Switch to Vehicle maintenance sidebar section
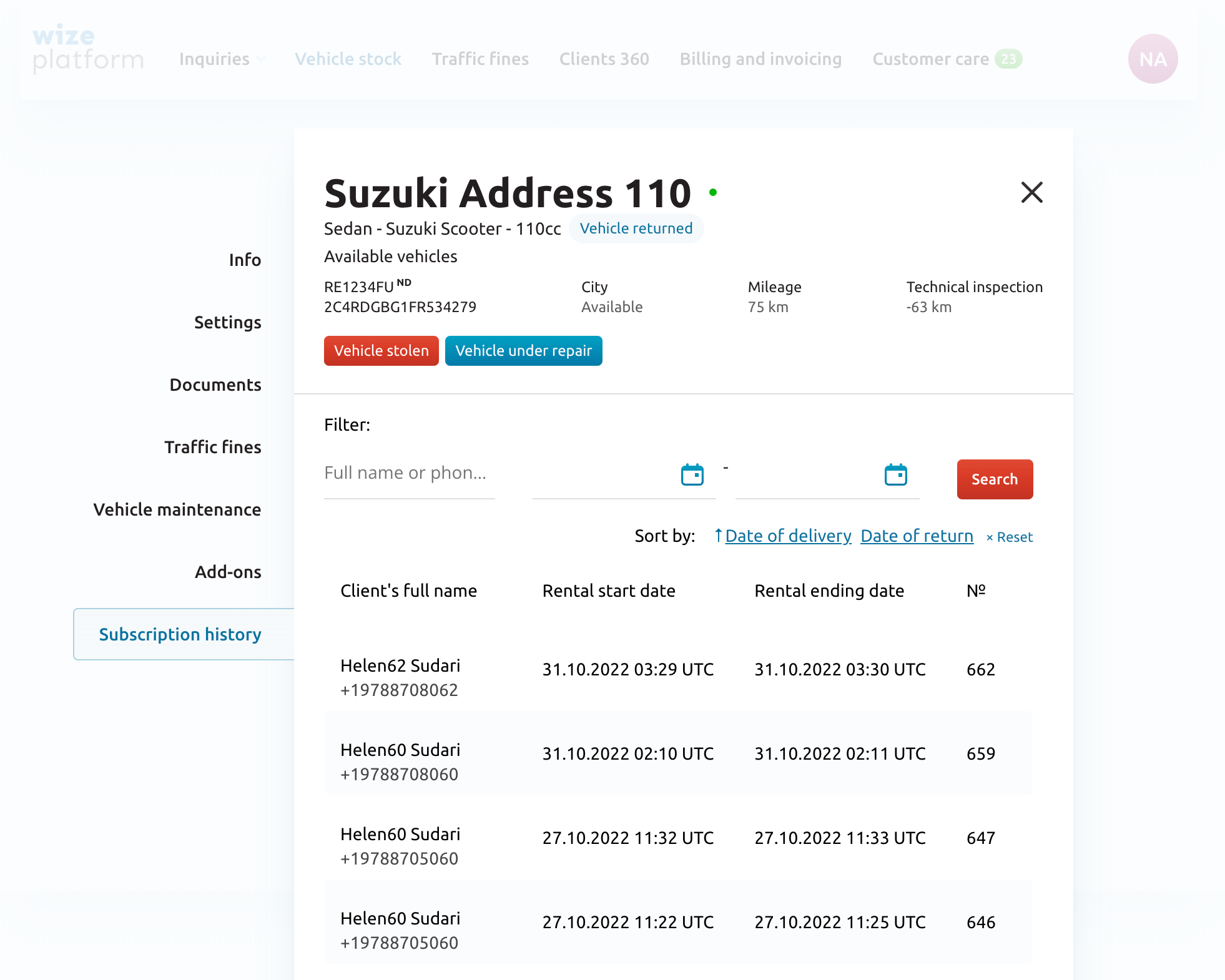Viewport: 1225px width, 980px height. tap(177, 509)
